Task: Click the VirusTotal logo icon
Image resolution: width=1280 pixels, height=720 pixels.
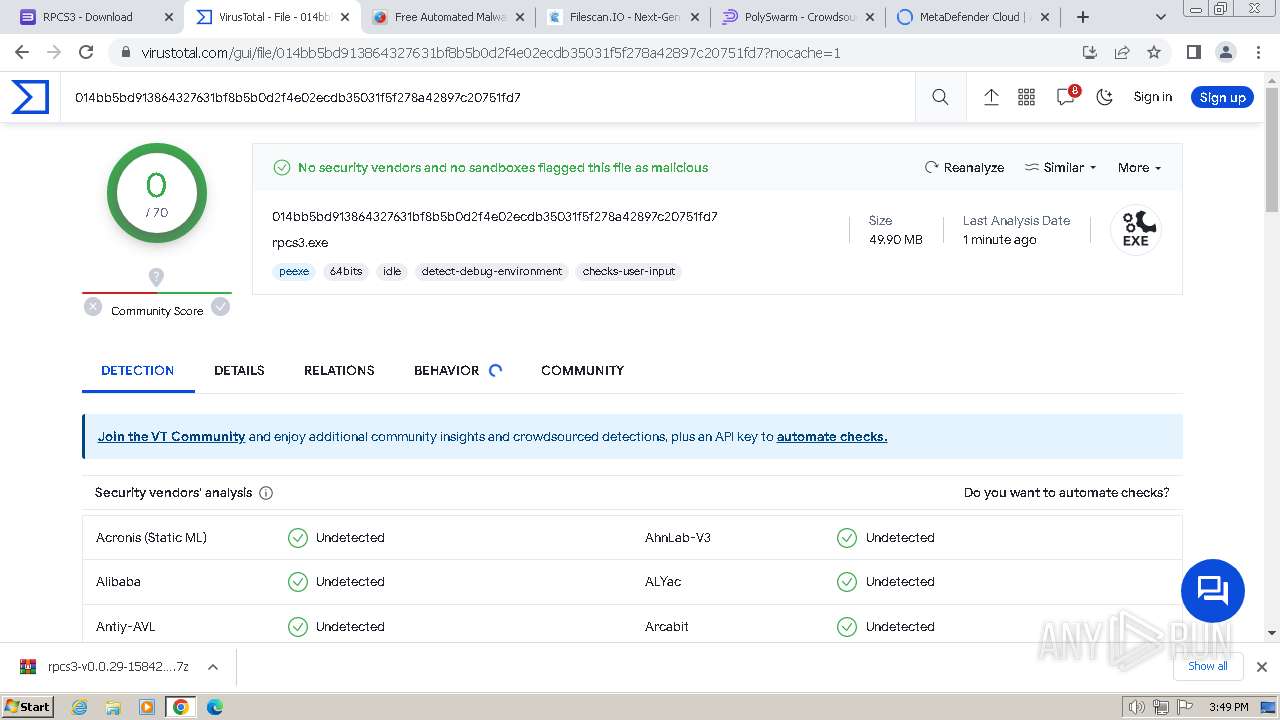Action: click(30, 97)
